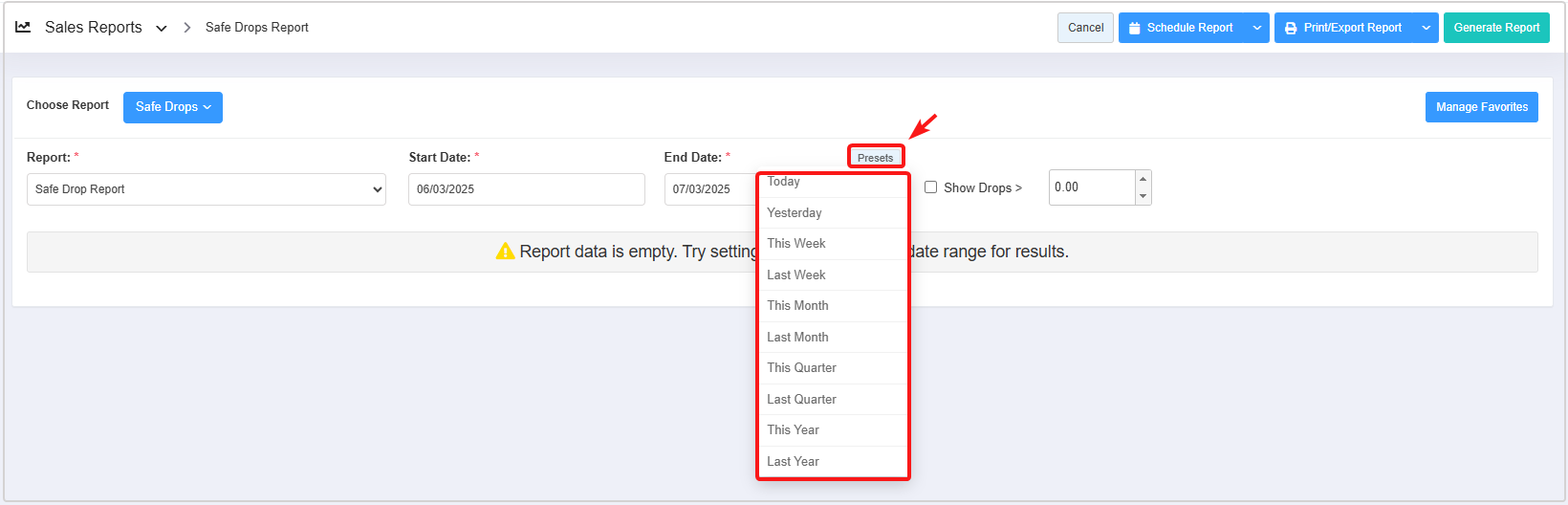
Task: Choose This Month from presets
Action: point(797,305)
